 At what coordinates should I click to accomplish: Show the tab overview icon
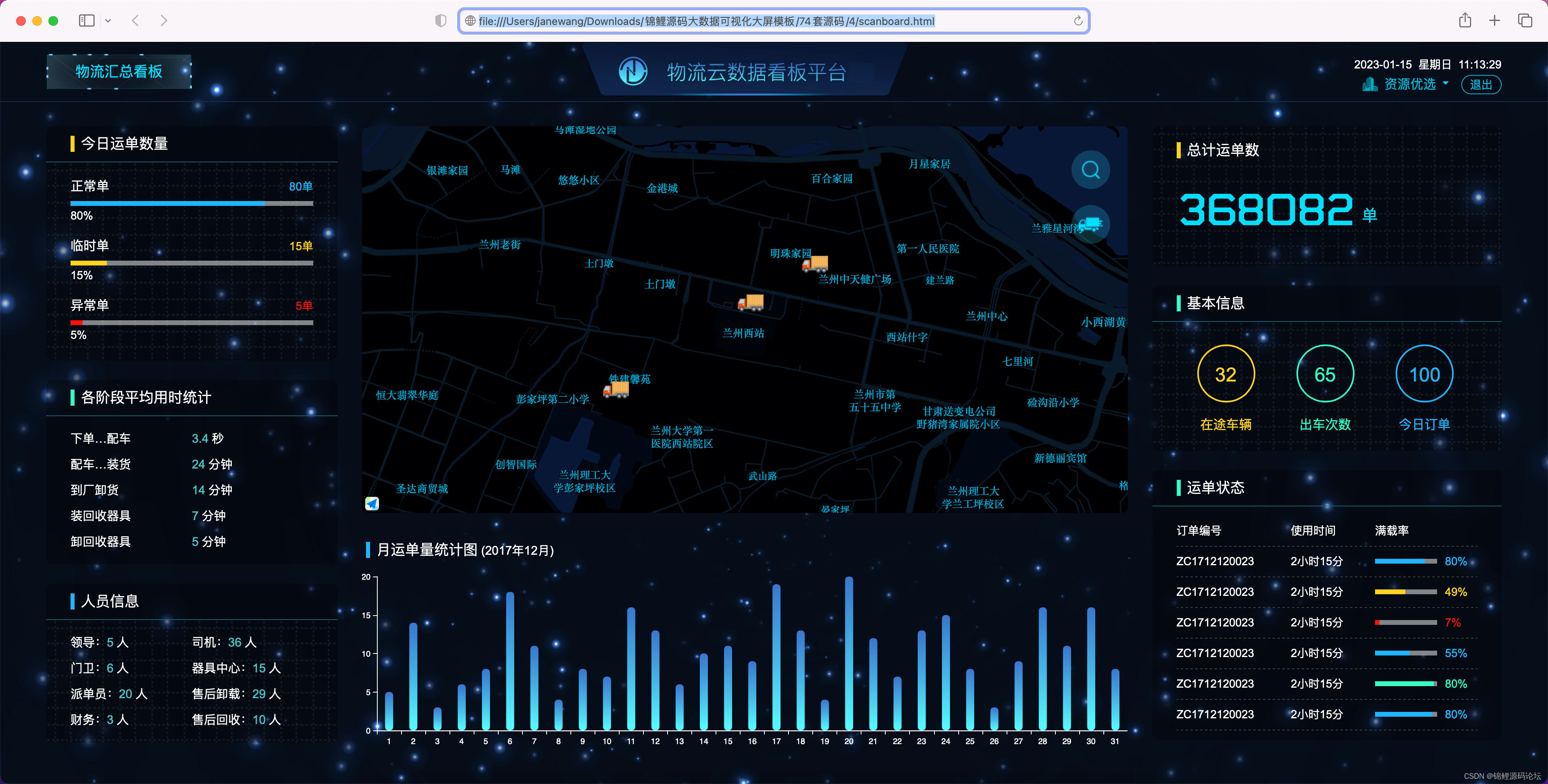[x=1525, y=21]
